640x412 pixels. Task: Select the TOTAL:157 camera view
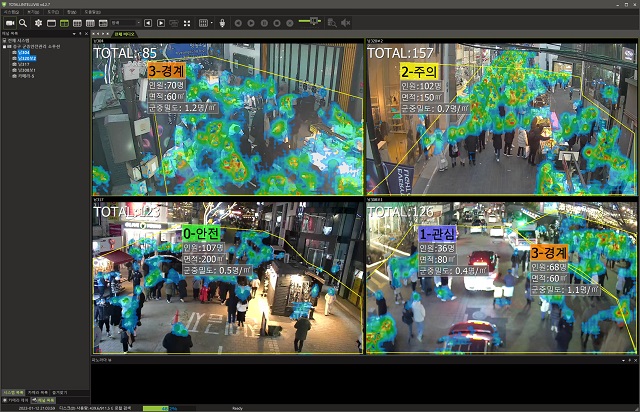[x=500, y=118]
